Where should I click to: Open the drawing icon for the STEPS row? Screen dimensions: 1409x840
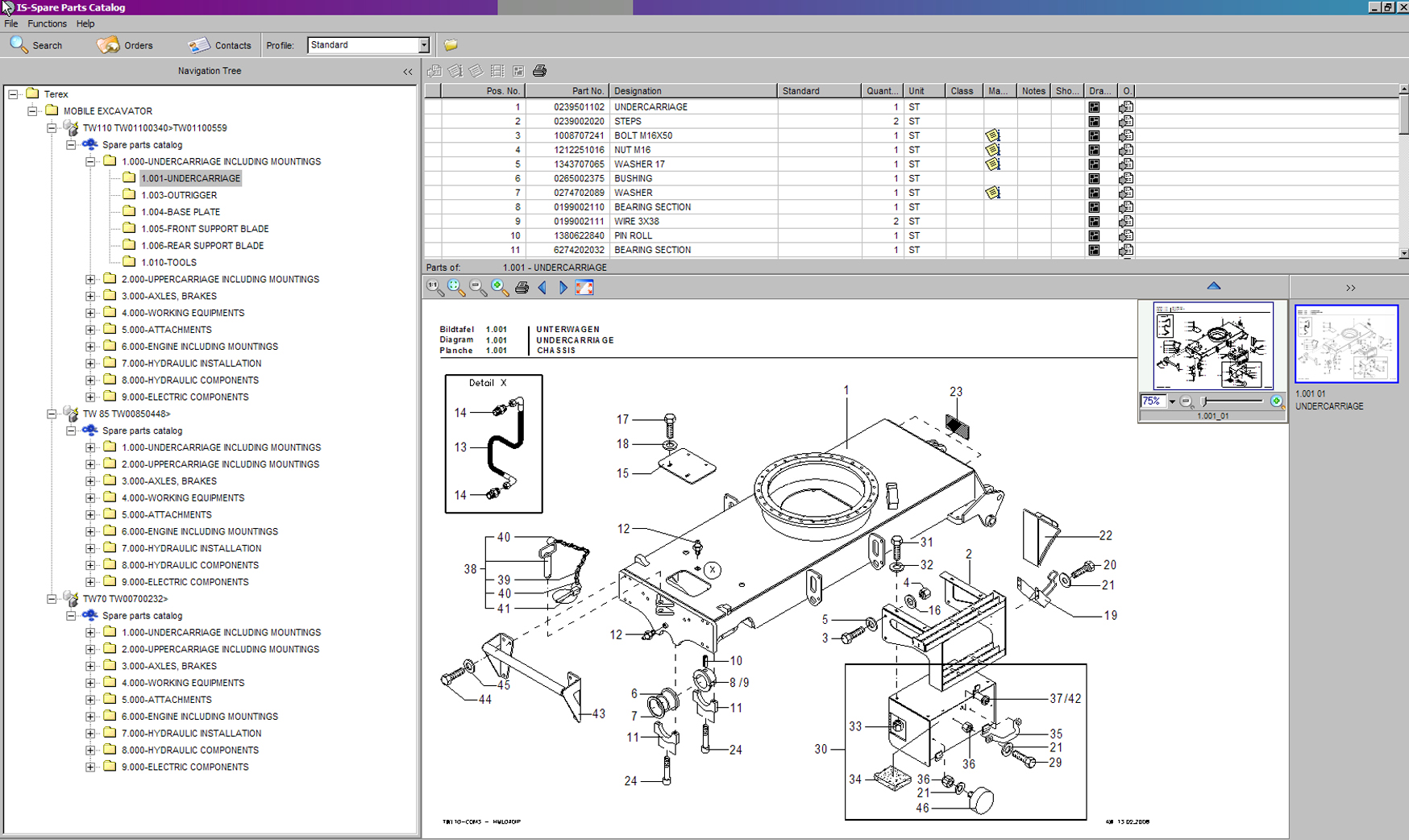point(1094,121)
